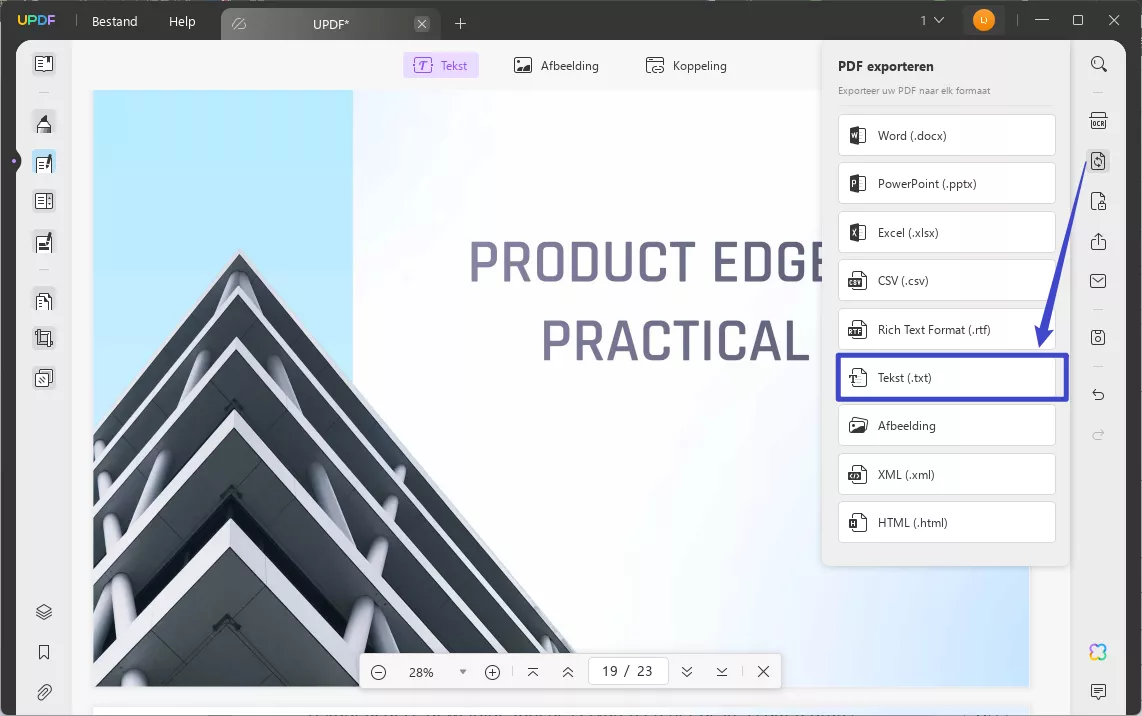
Task: Open the comments panel icon
Action: click(1098, 691)
